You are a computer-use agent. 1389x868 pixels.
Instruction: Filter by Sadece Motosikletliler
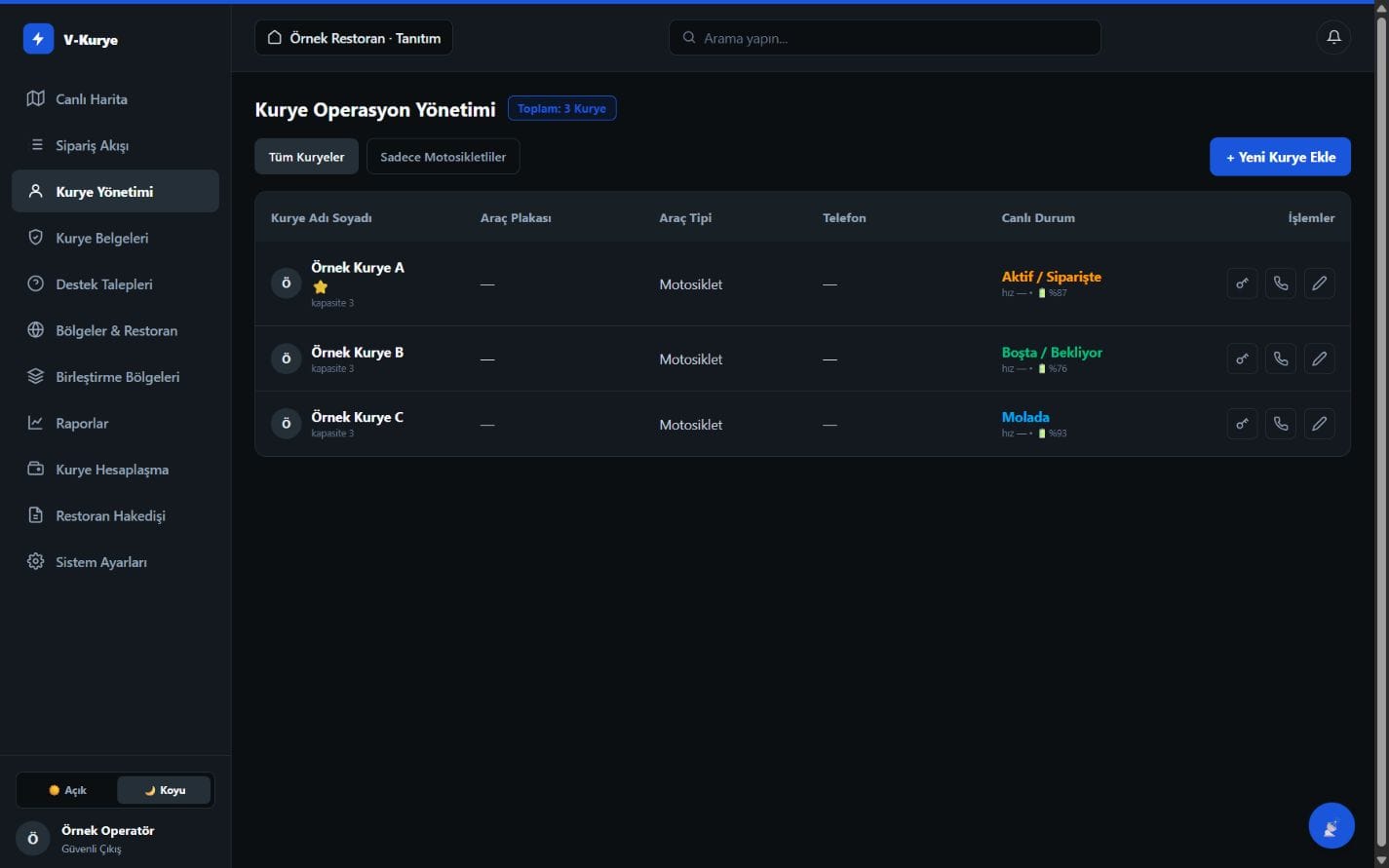pyautogui.click(x=443, y=157)
